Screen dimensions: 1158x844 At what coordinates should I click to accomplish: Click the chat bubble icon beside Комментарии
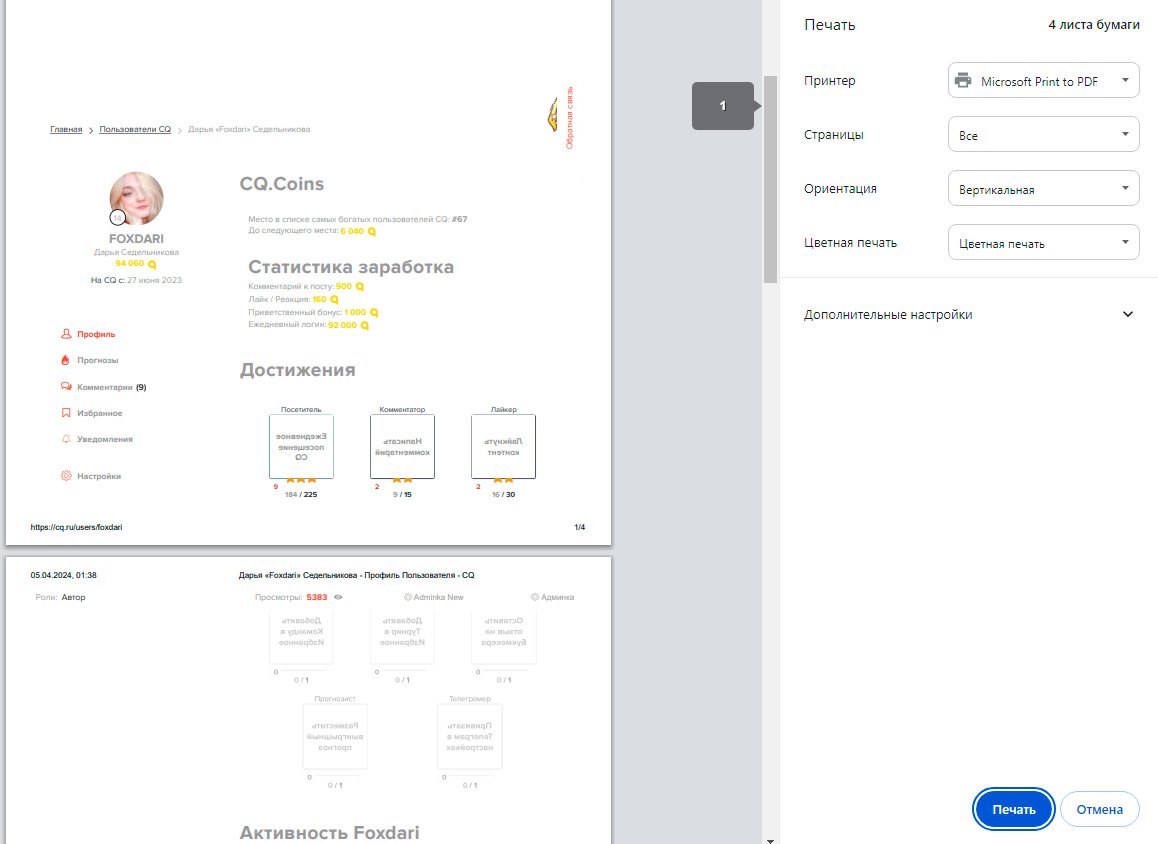tap(66, 387)
